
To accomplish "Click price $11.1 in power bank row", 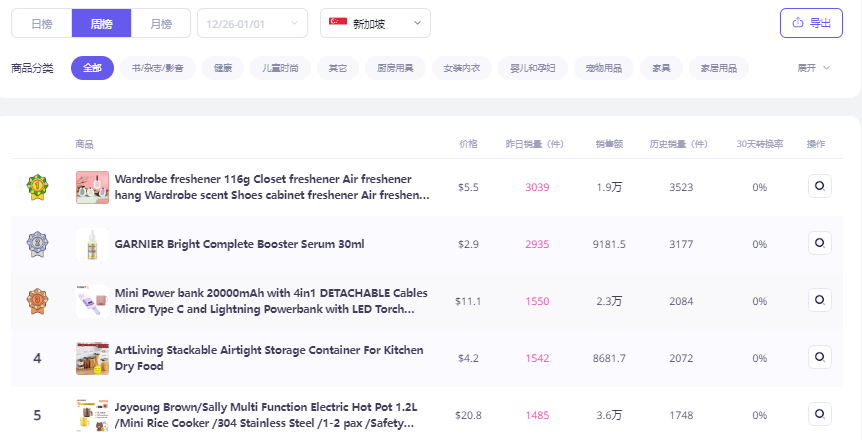I will point(468,301).
